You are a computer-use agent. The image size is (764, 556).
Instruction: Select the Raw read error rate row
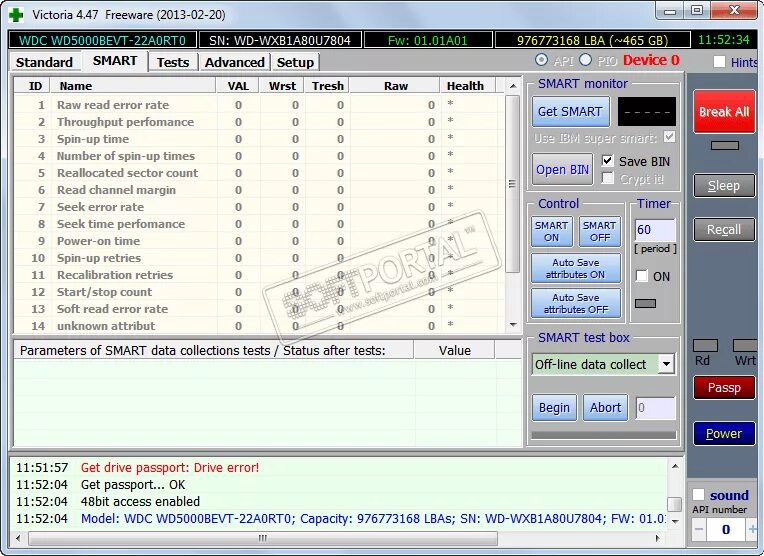(x=259, y=105)
